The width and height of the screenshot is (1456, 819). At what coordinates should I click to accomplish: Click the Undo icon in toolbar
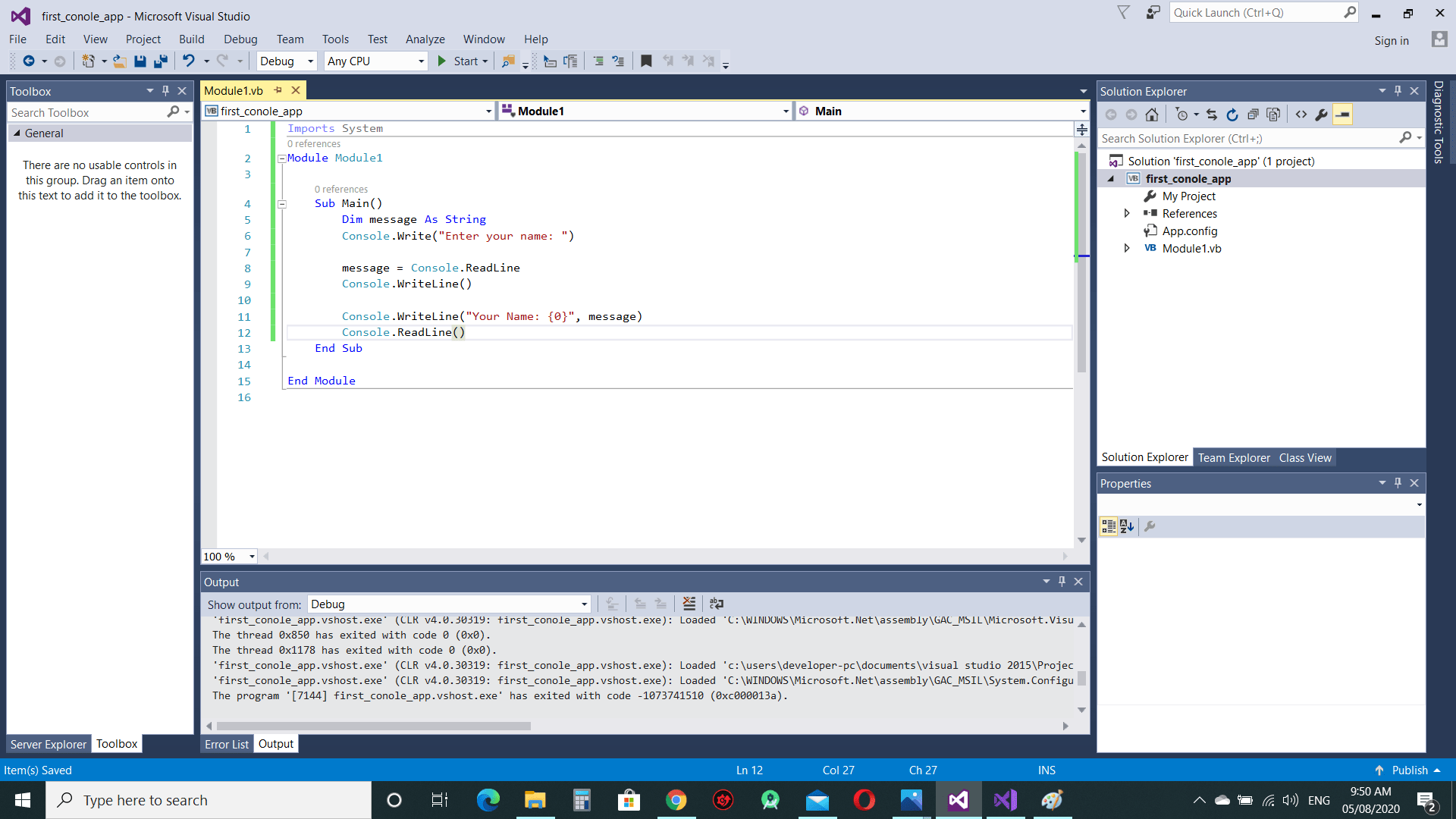coord(189,61)
